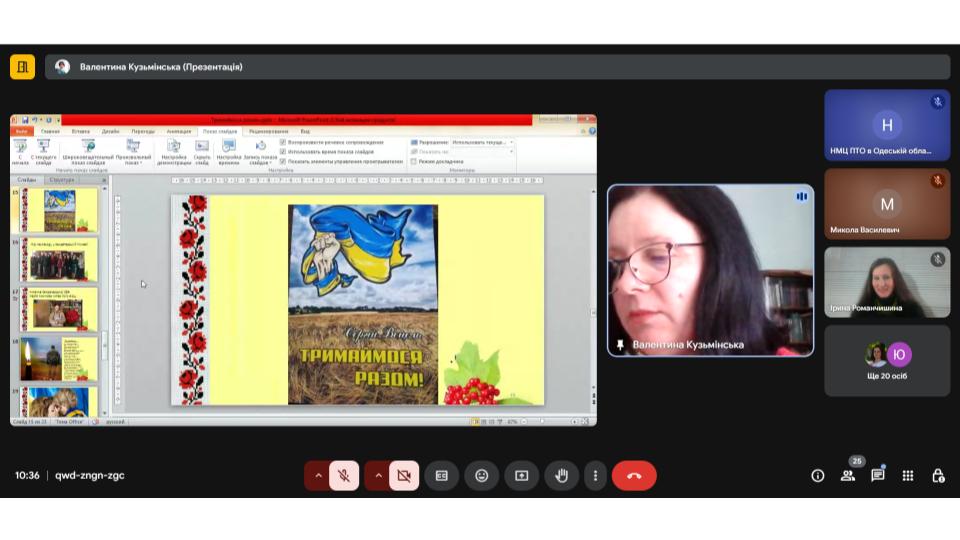Open audio settings arrow beside microphone
The image size is (960, 540).
coord(318,476)
